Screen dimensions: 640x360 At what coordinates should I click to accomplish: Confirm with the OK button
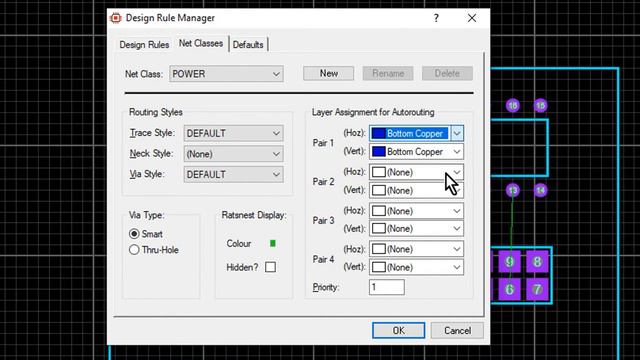(x=398, y=330)
